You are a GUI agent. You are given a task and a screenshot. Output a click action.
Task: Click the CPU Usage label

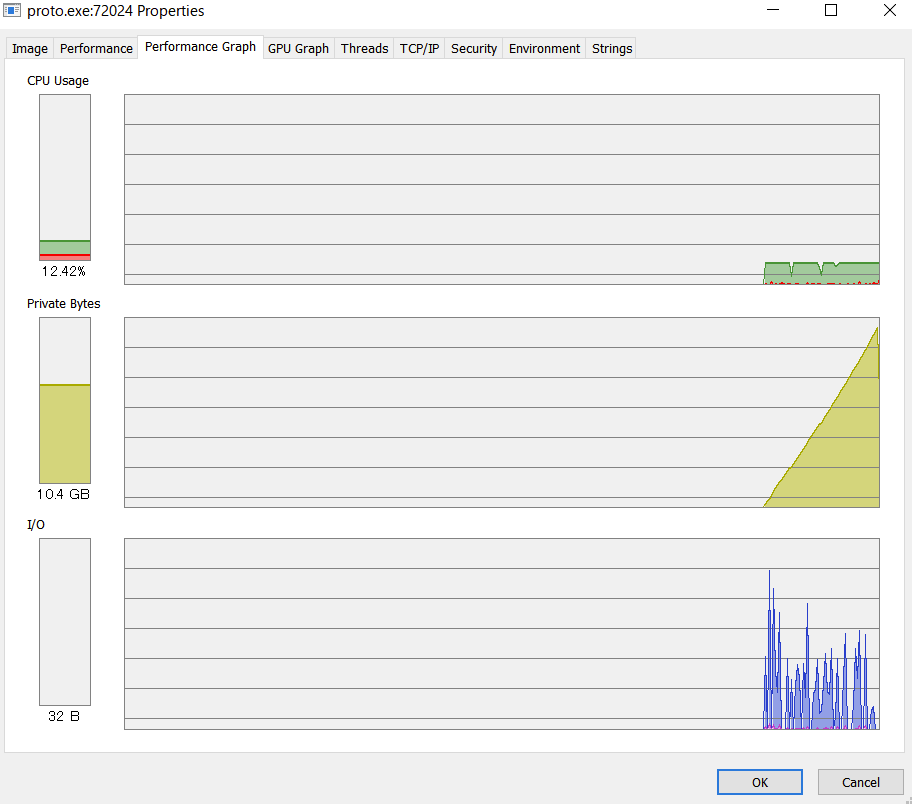click(58, 81)
